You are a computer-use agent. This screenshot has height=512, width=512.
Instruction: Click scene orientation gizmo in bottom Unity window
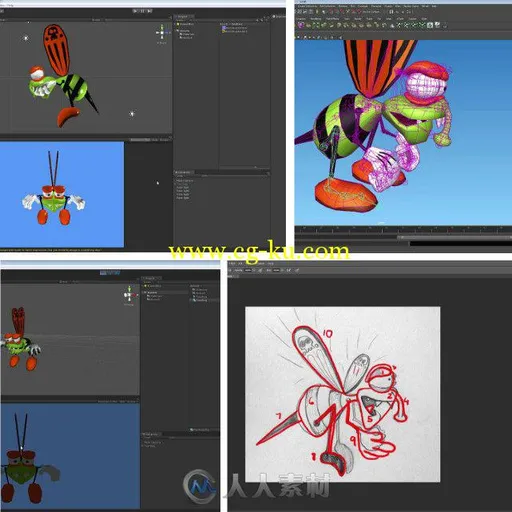pyautogui.click(x=130, y=295)
